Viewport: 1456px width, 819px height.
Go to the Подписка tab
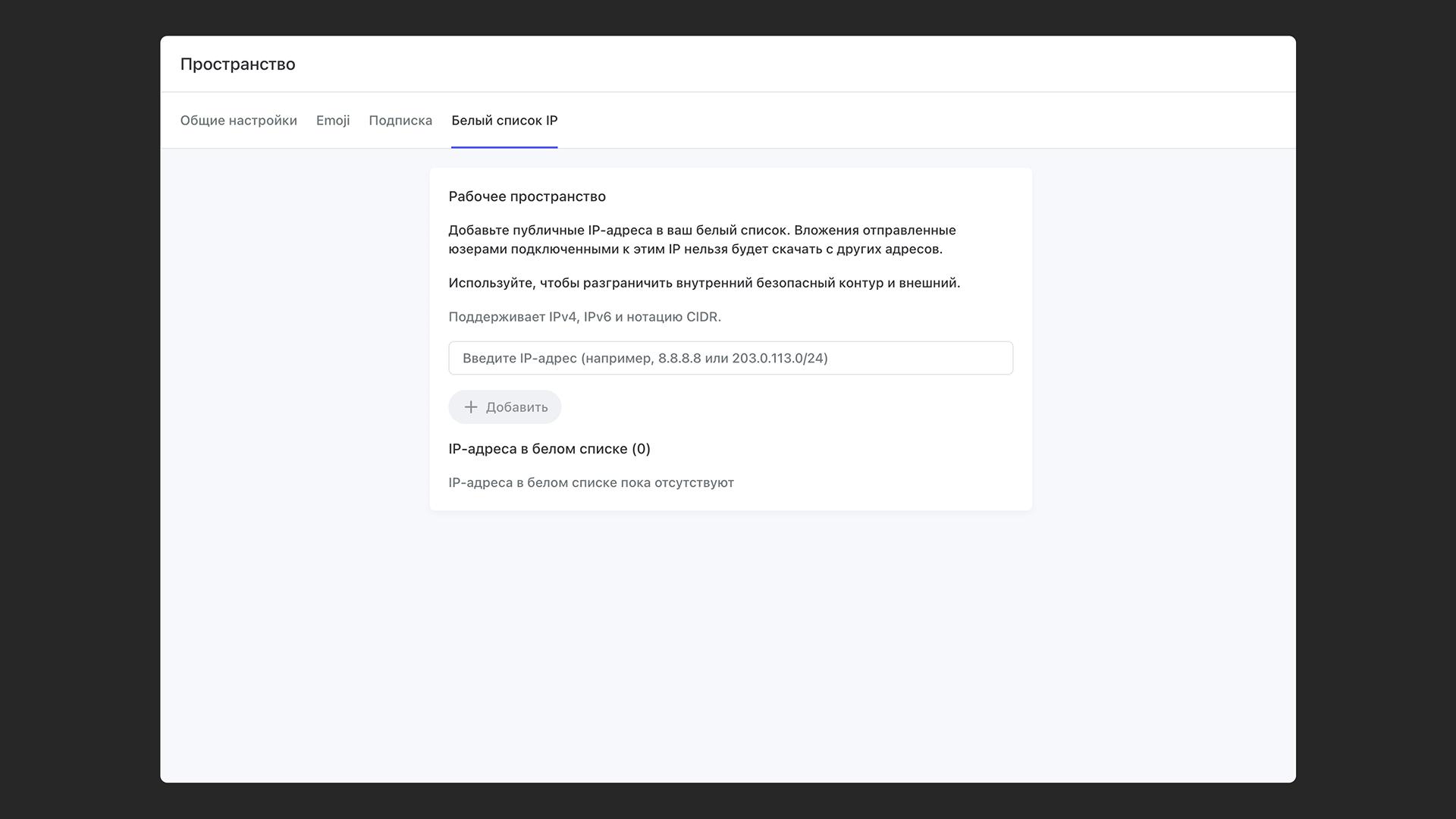400,121
